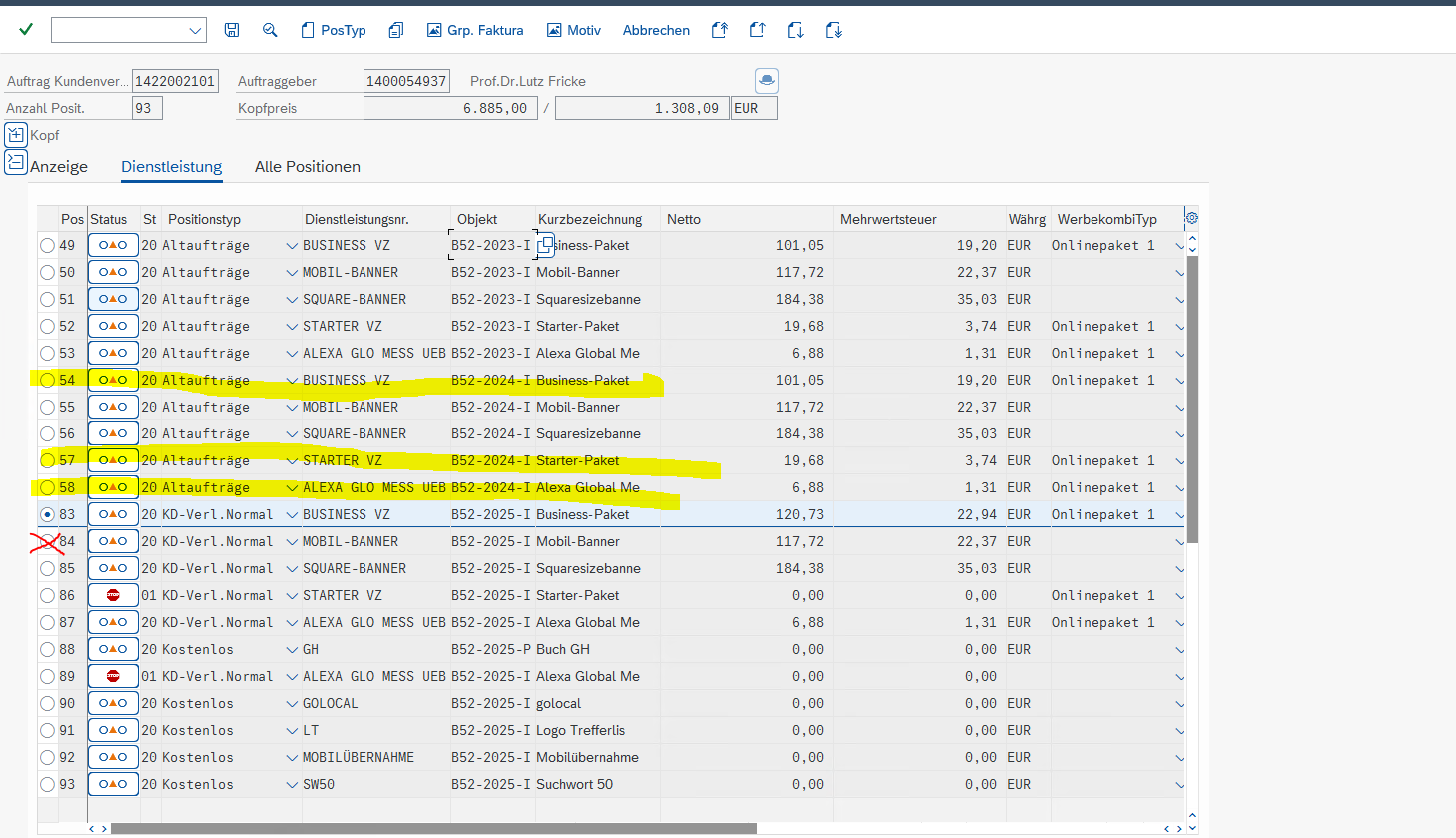Click the status icon in row 51
Screen dimensions: 1456x838
[x=113, y=299]
